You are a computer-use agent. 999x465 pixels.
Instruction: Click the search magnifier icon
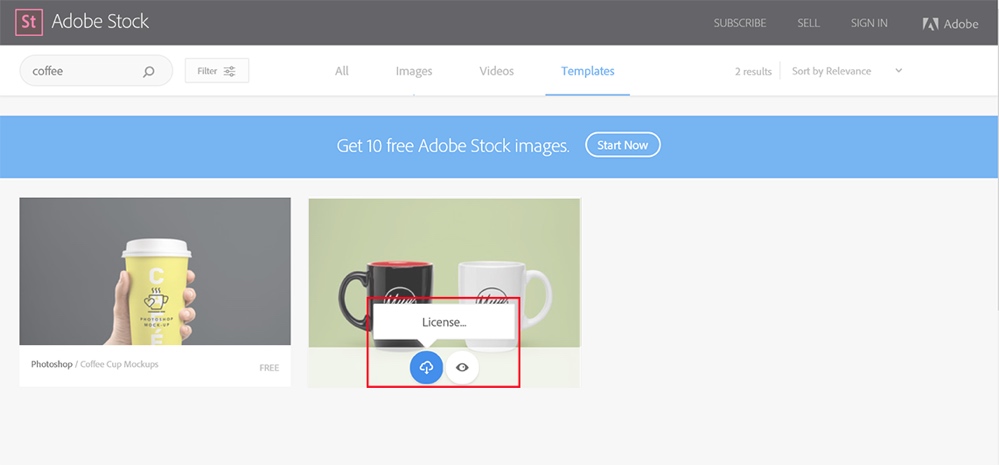click(149, 71)
